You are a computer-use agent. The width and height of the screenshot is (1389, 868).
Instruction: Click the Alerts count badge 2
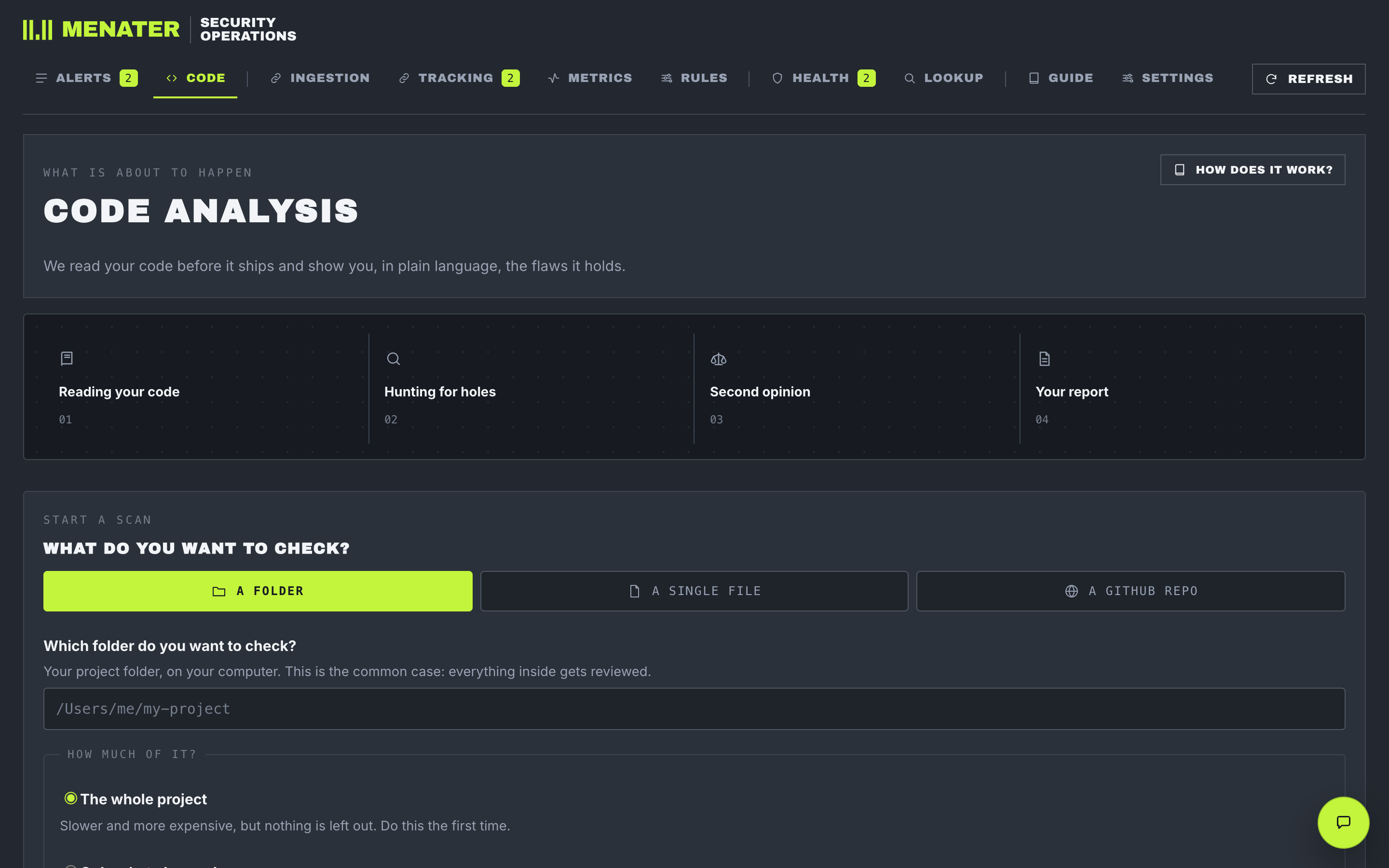[129, 78]
